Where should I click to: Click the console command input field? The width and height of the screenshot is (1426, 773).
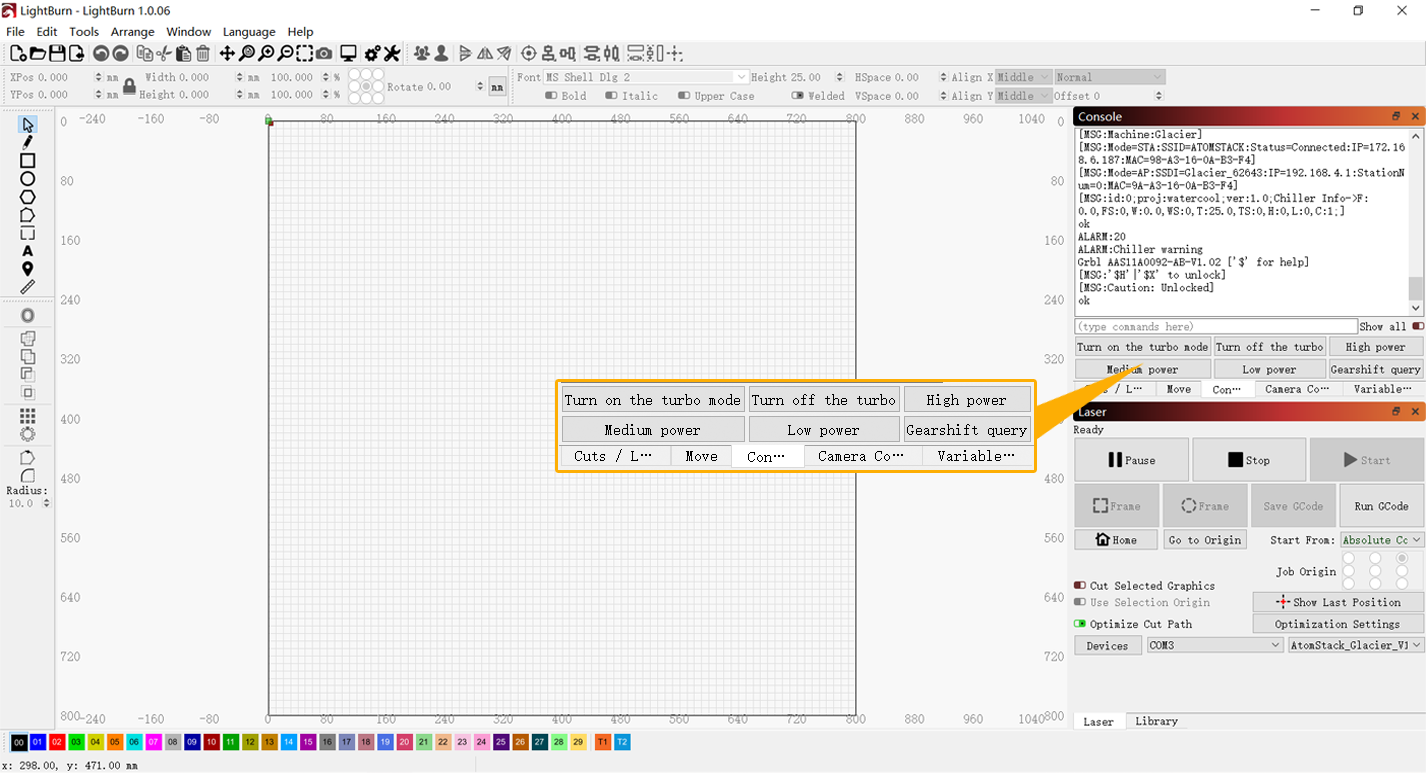(1215, 327)
